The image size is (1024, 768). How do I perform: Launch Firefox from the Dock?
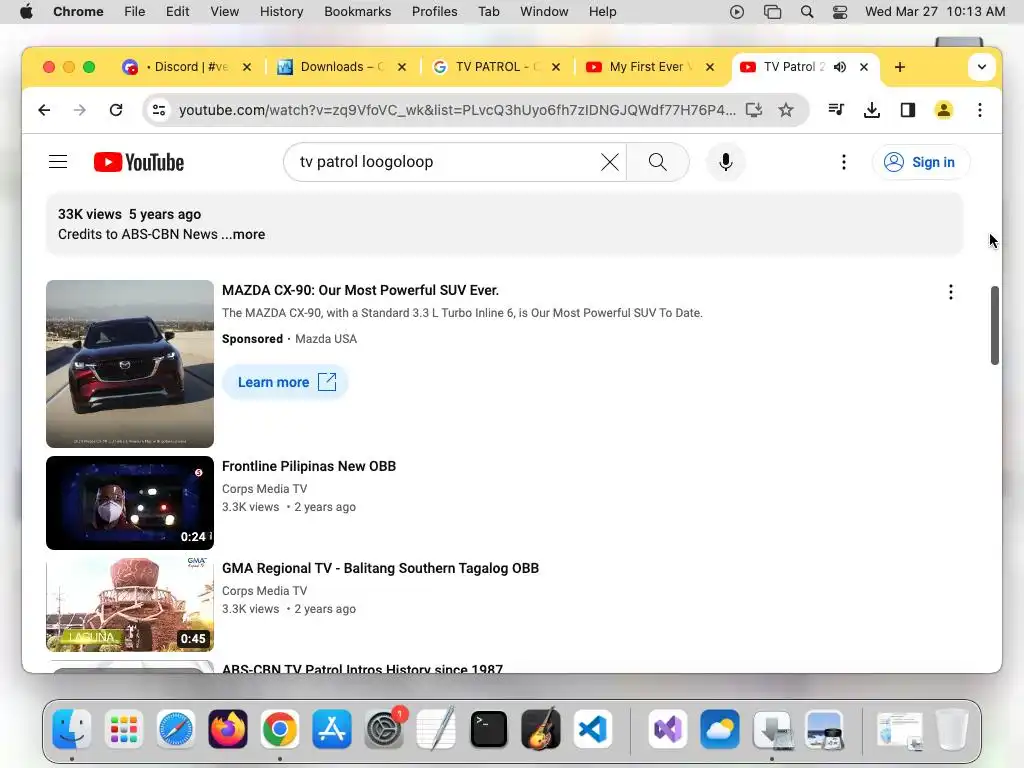tap(227, 729)
